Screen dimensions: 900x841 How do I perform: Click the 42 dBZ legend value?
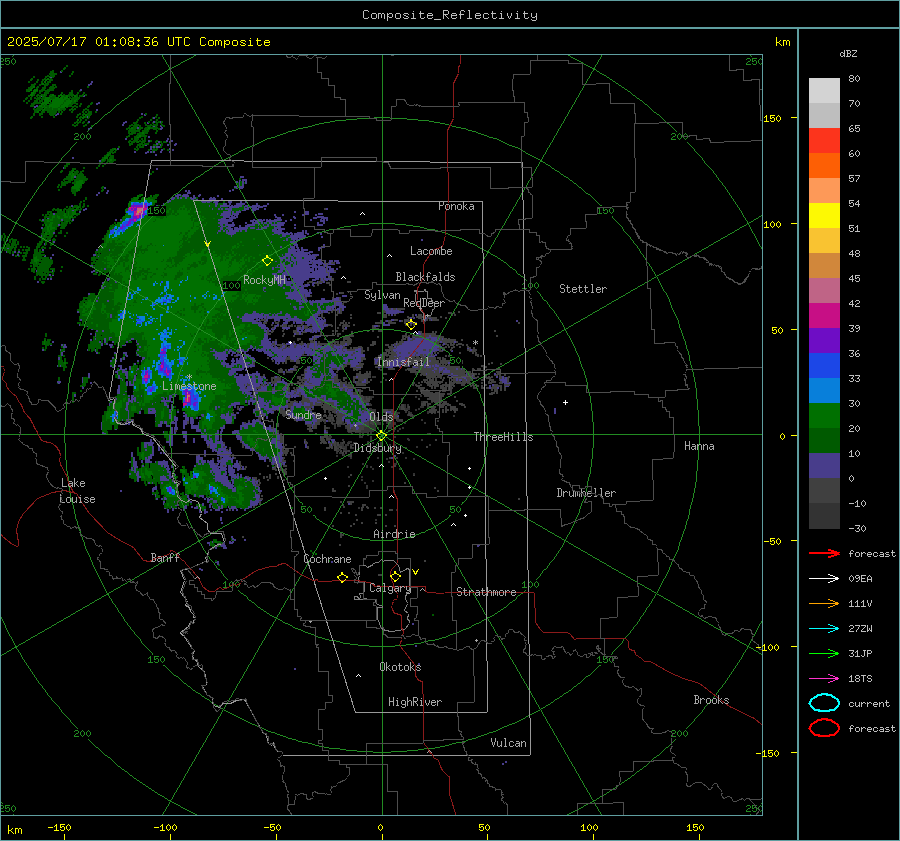pyautogui.click(x=854, y=303)
